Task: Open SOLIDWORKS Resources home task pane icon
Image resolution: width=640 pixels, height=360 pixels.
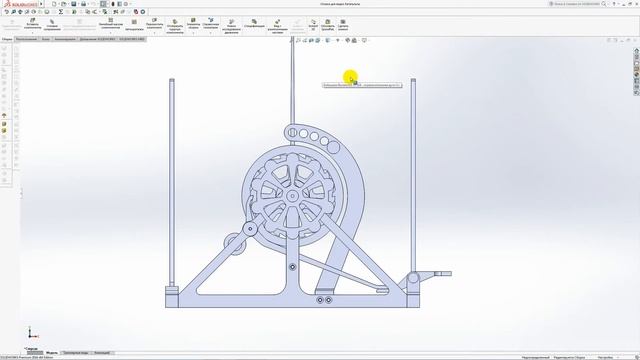Action: (x=636, y=51)
